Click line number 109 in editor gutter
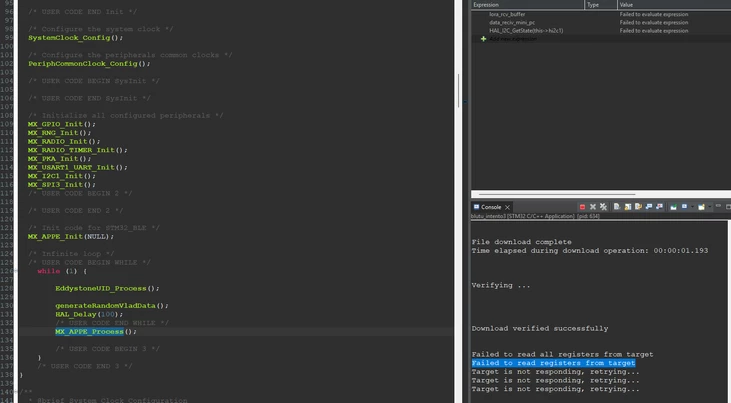The image size is (731, 403). (7, 124)
